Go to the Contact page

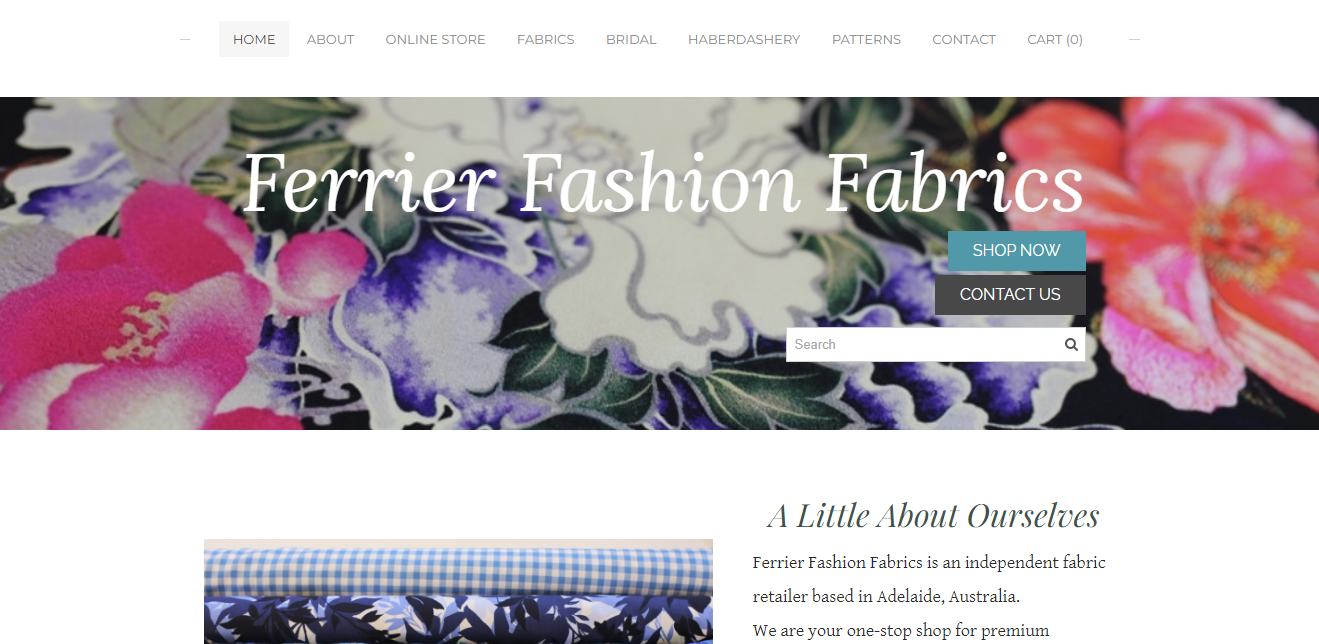pyautogui.click(x=964, y=39)
